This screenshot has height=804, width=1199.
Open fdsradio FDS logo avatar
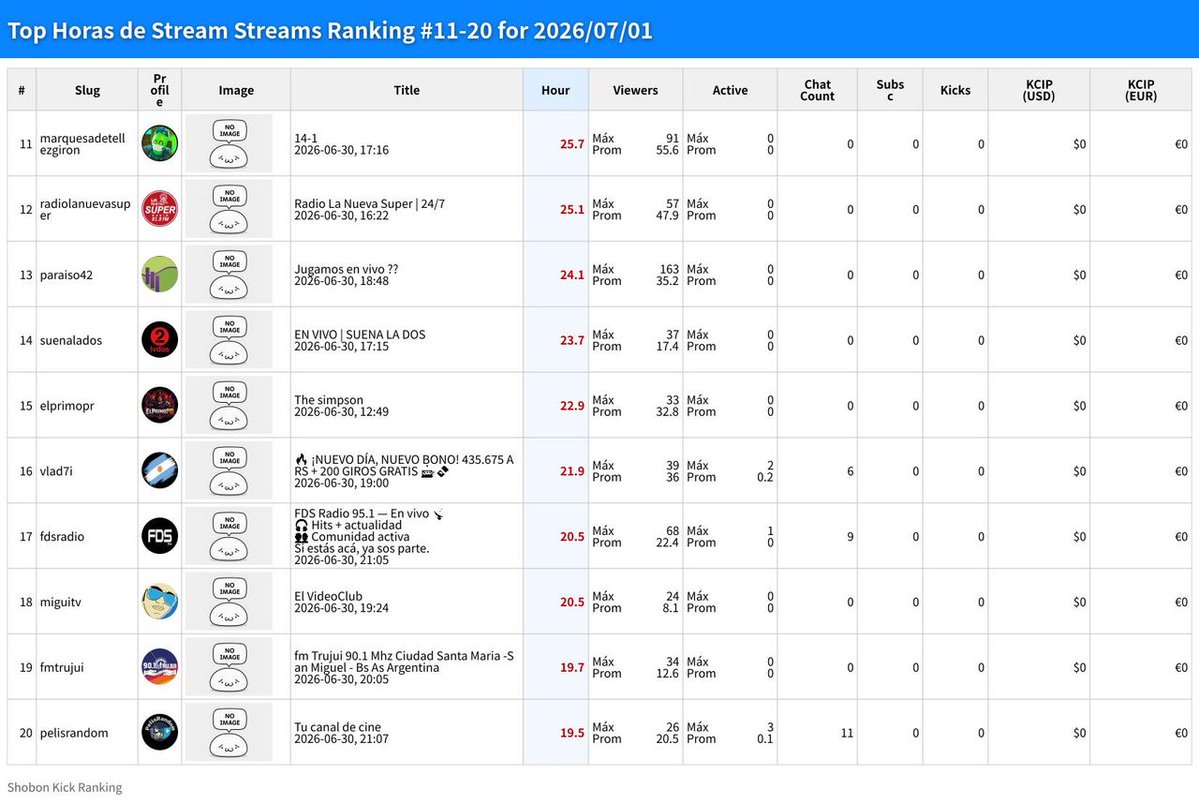tap(160, 536)
